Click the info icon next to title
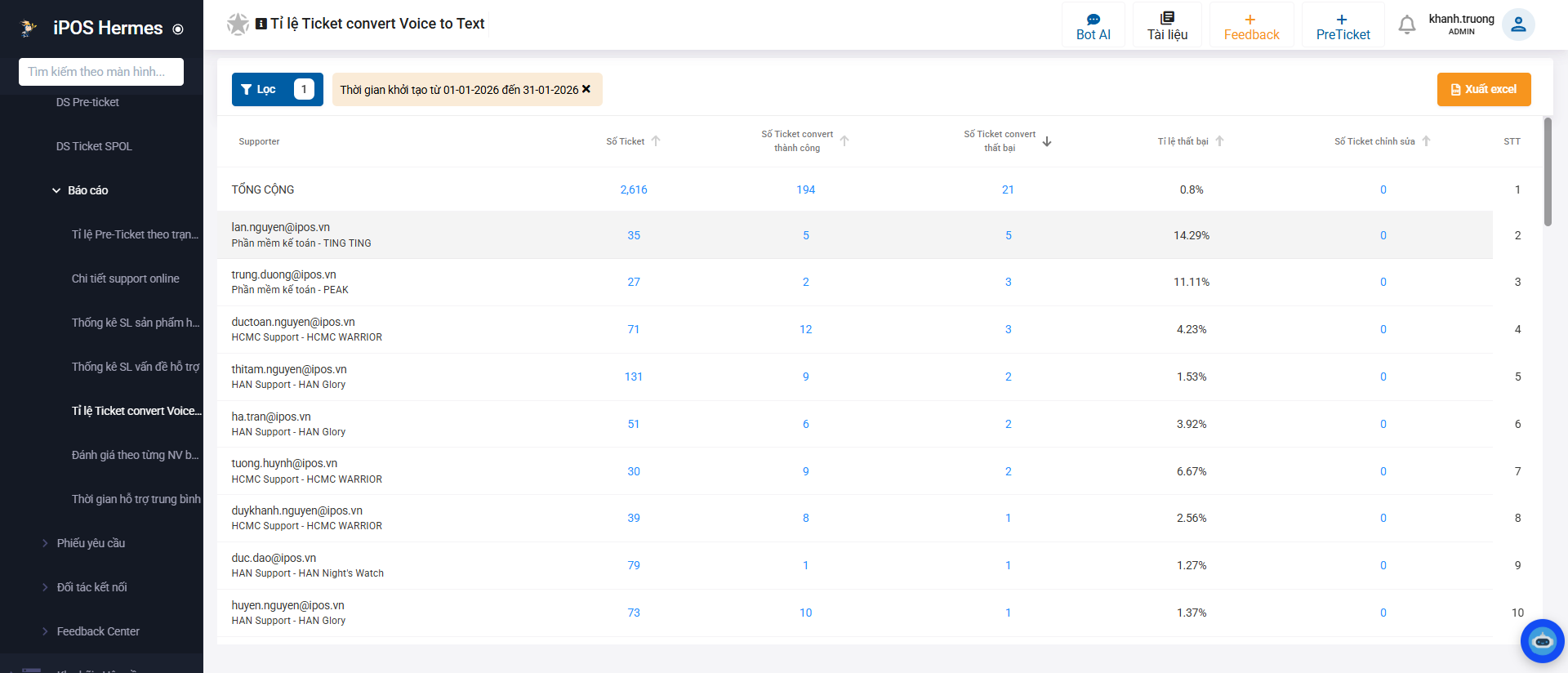Viewport: 1568px width, 673px height. pyautogui.click(x=261, y=24)
